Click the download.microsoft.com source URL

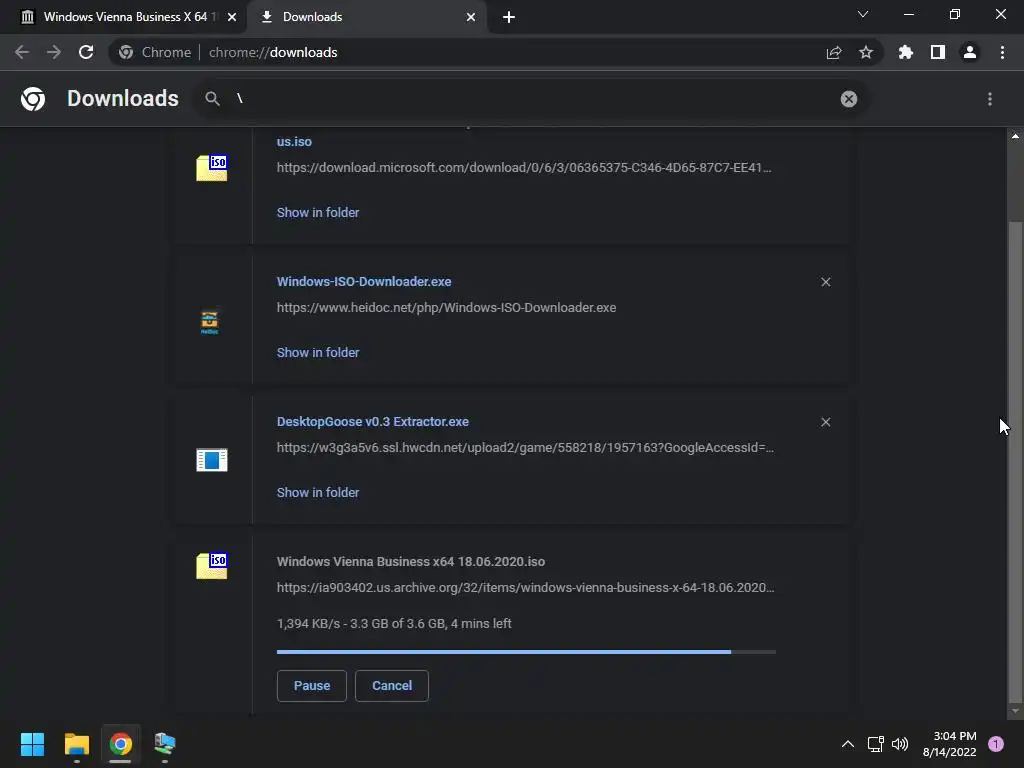click(524, 168)
